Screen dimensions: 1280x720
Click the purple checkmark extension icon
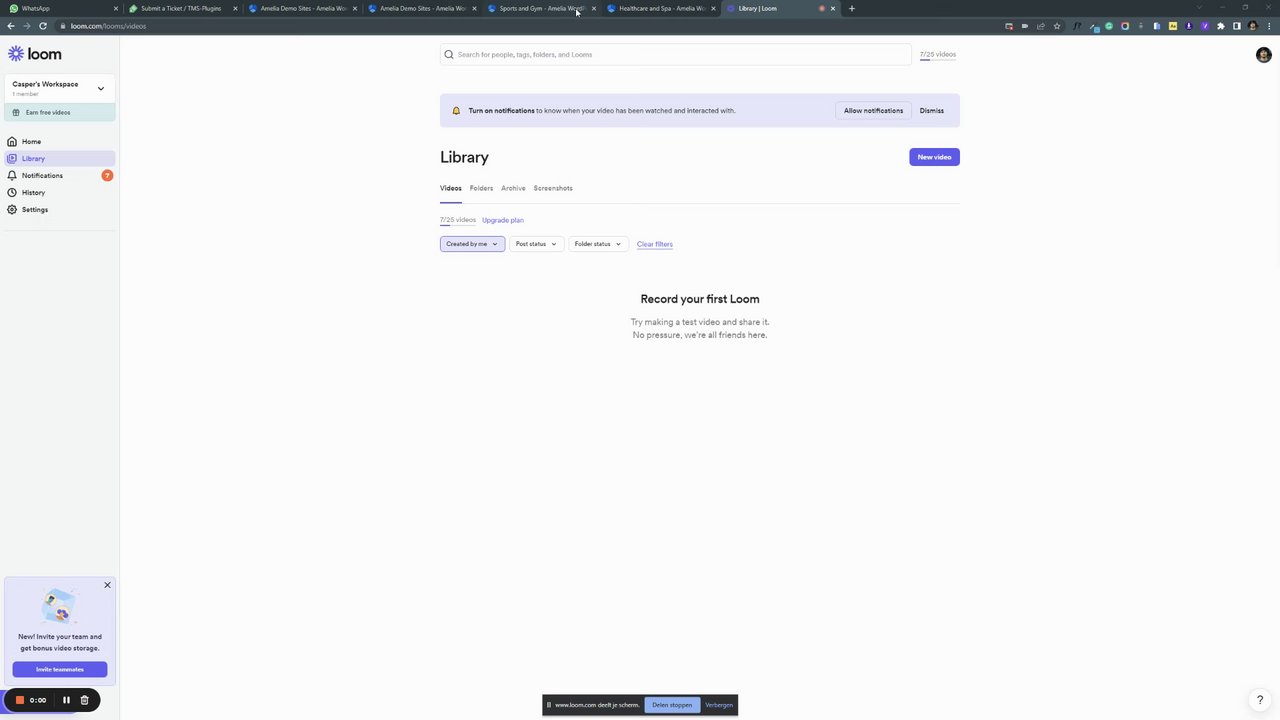click(1205, 26)
